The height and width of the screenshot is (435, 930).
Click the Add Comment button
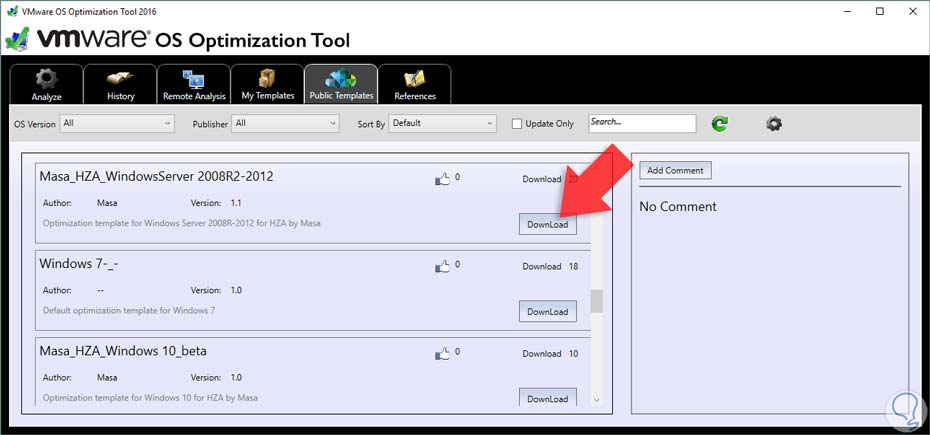click(675, 170)
